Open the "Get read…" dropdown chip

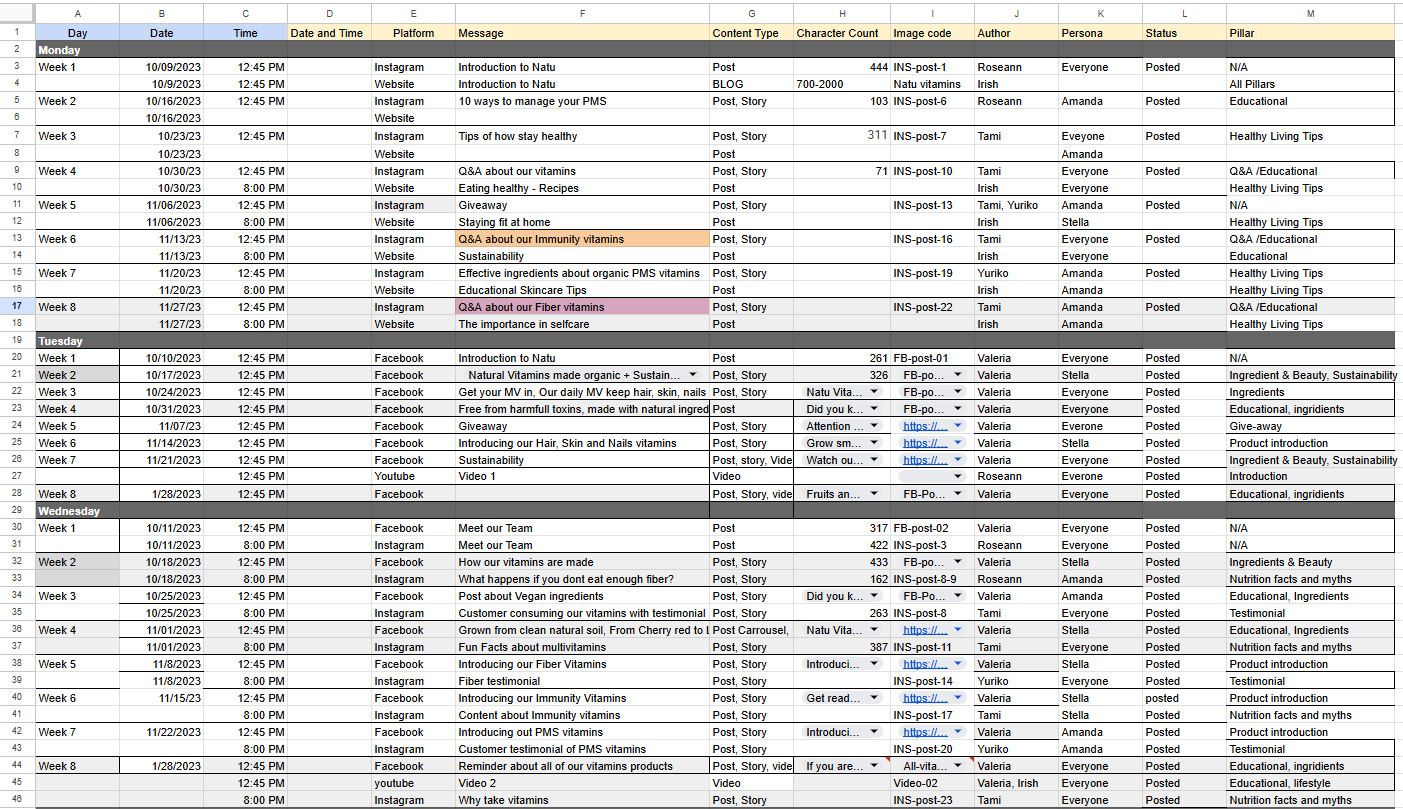click(x=874, y=698)
